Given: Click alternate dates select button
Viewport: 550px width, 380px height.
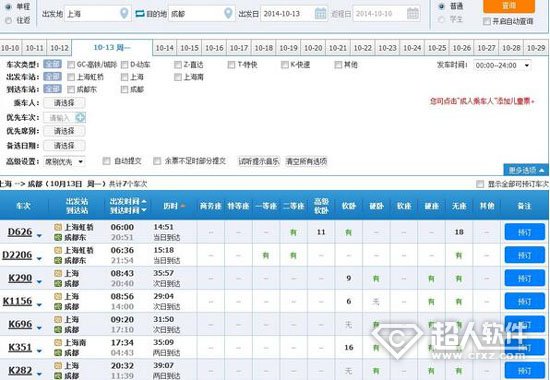Looking at the screenshot, I should pyautogui.click(x=64, y=146).
